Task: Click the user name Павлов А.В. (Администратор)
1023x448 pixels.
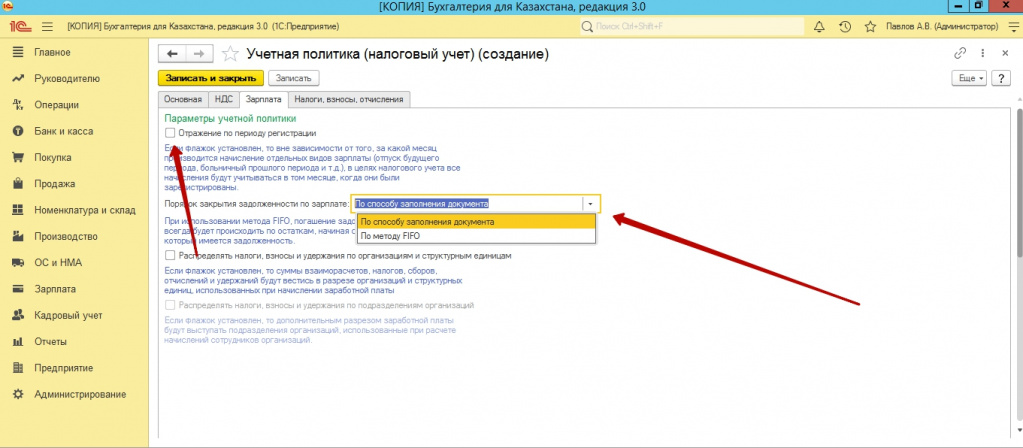Action: (x=942, y=27)
